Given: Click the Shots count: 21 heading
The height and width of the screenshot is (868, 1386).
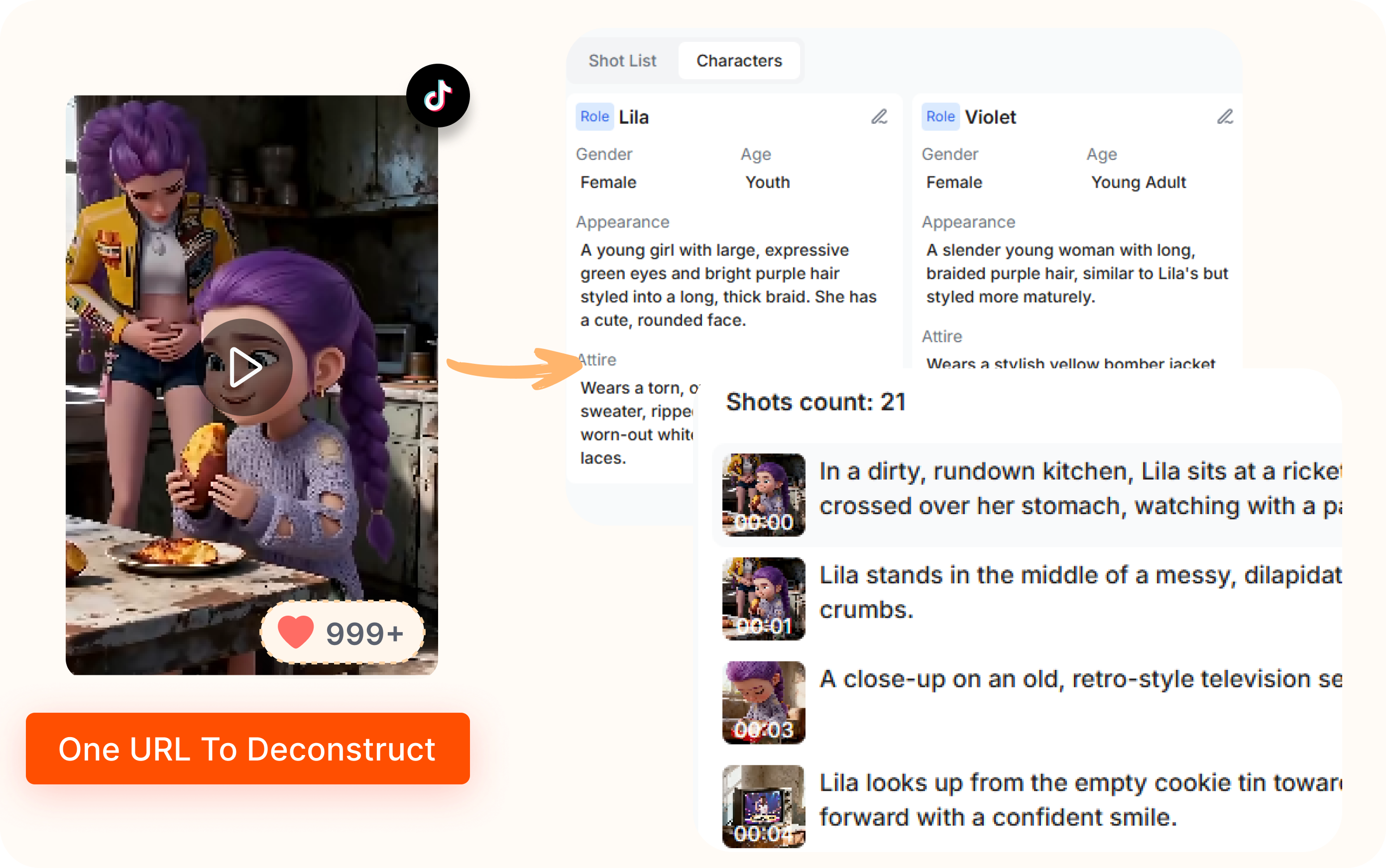Looking at the screenshot, I should [x=815, y=403].
